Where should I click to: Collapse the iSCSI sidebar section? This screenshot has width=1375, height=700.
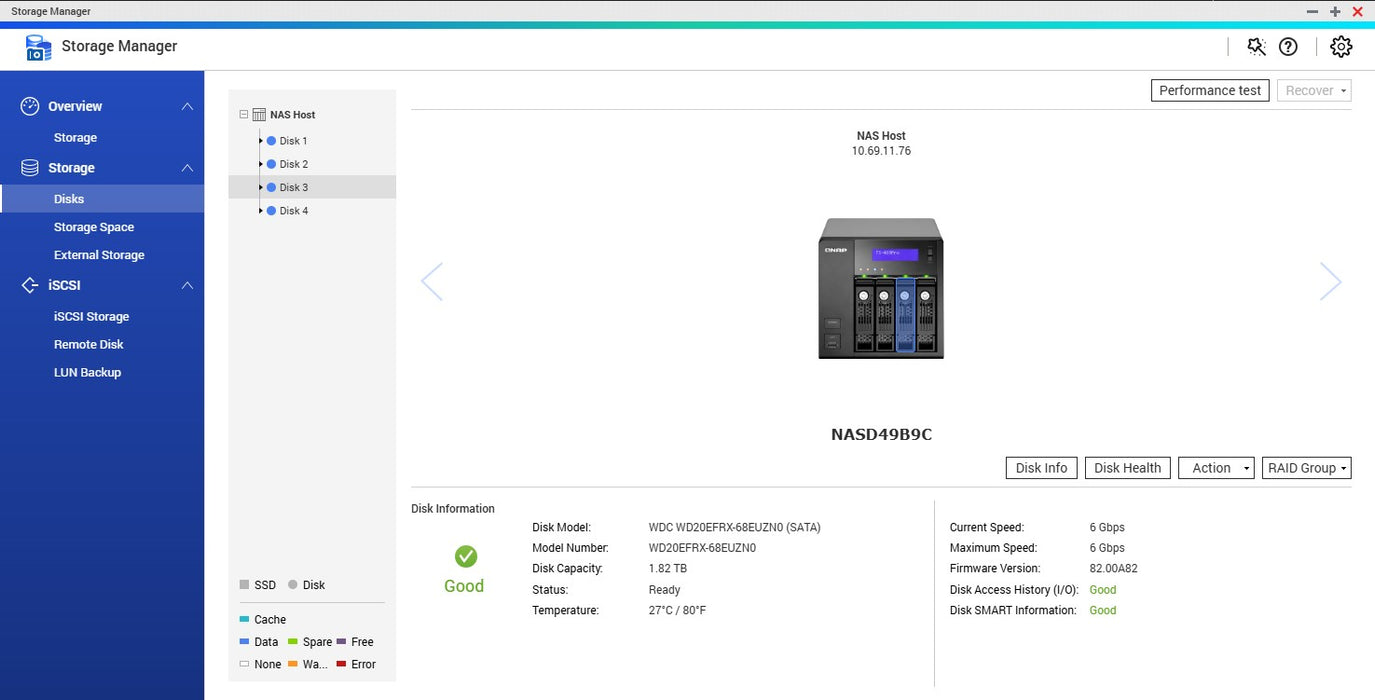click(x=187, y=285)
